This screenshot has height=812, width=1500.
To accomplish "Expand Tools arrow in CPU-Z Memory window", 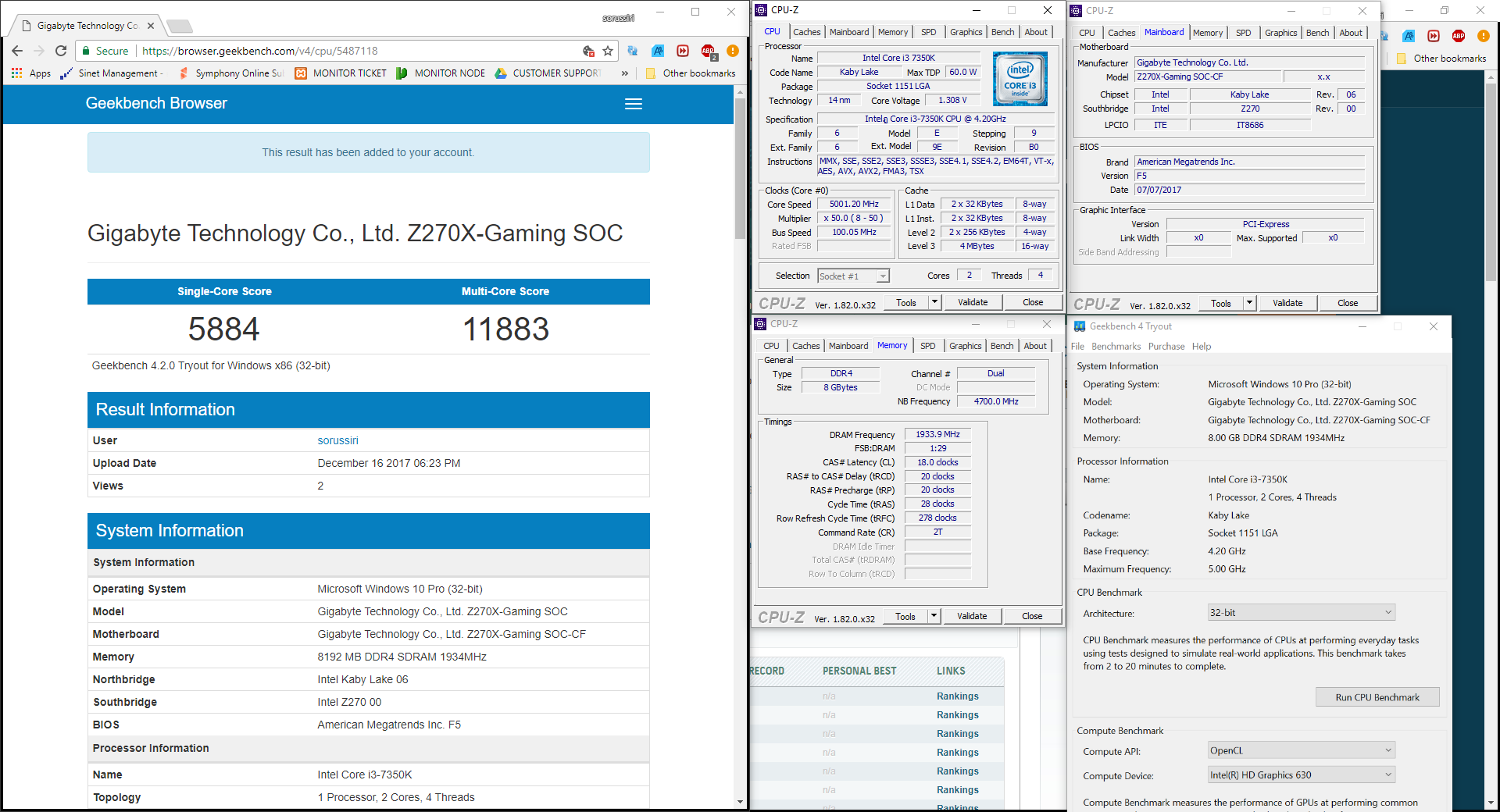I will 934,616.
